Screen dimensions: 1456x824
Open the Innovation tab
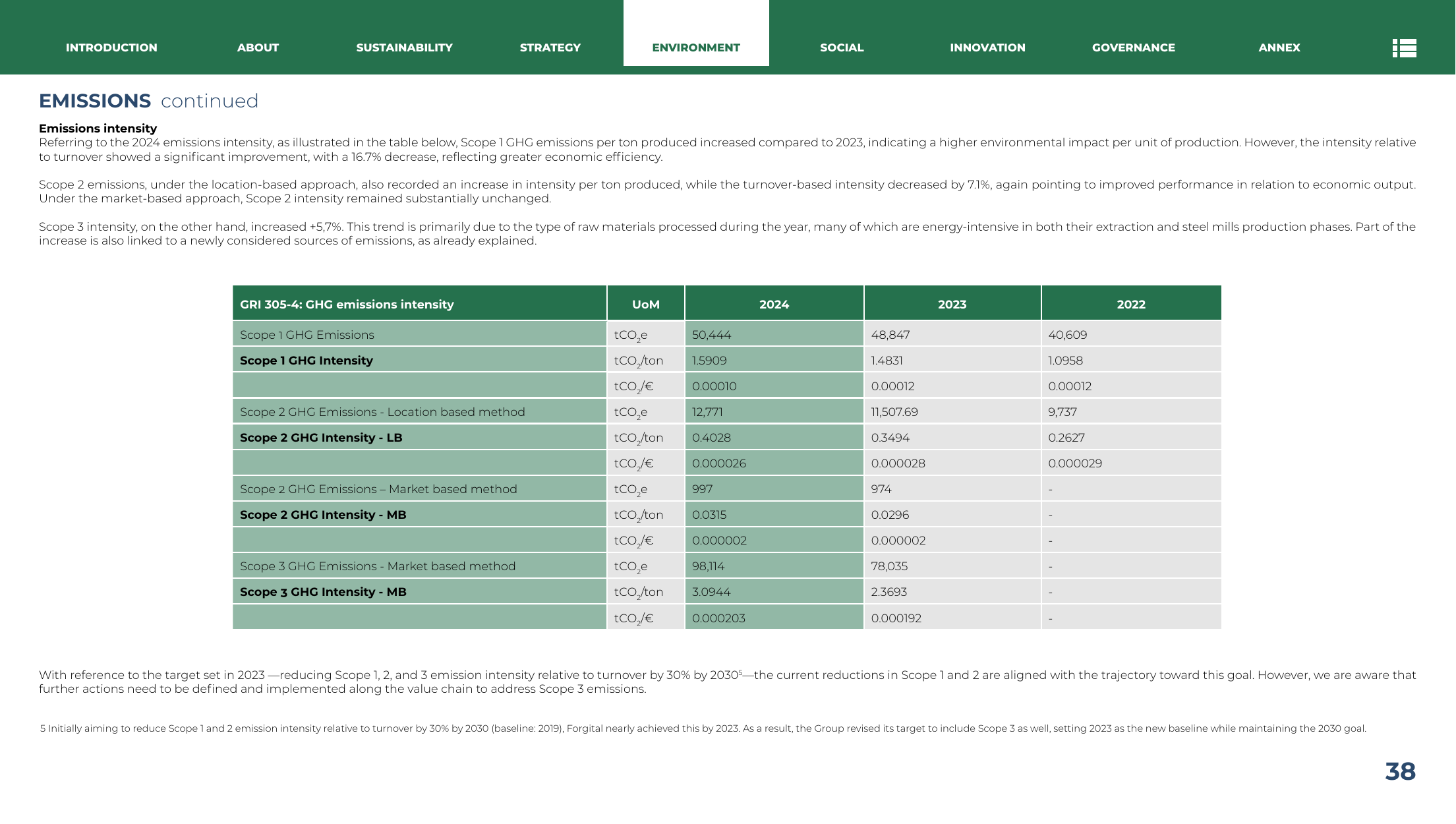[x=987, y=47]
